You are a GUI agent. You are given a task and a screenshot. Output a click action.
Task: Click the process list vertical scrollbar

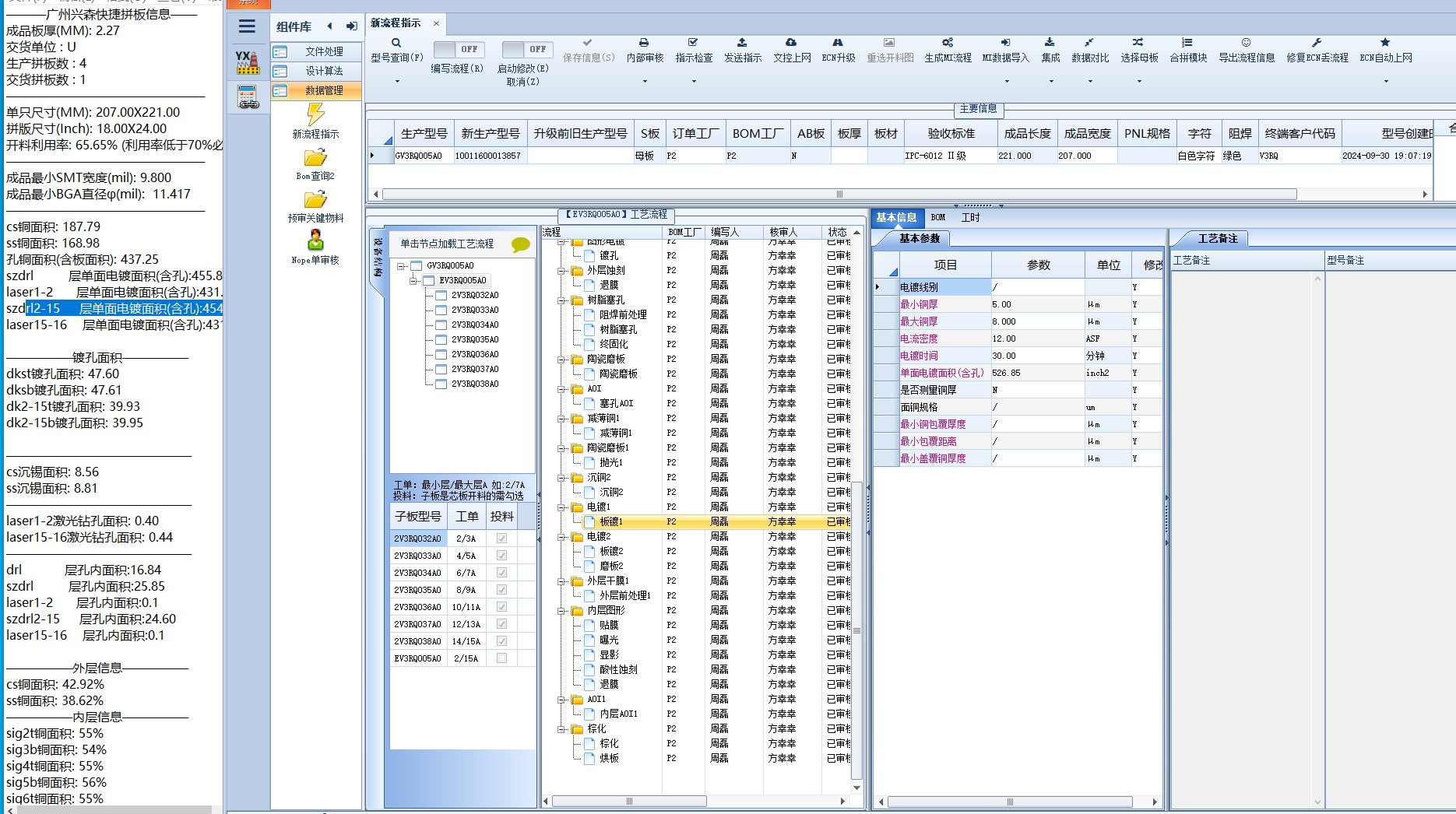point(856,630)
